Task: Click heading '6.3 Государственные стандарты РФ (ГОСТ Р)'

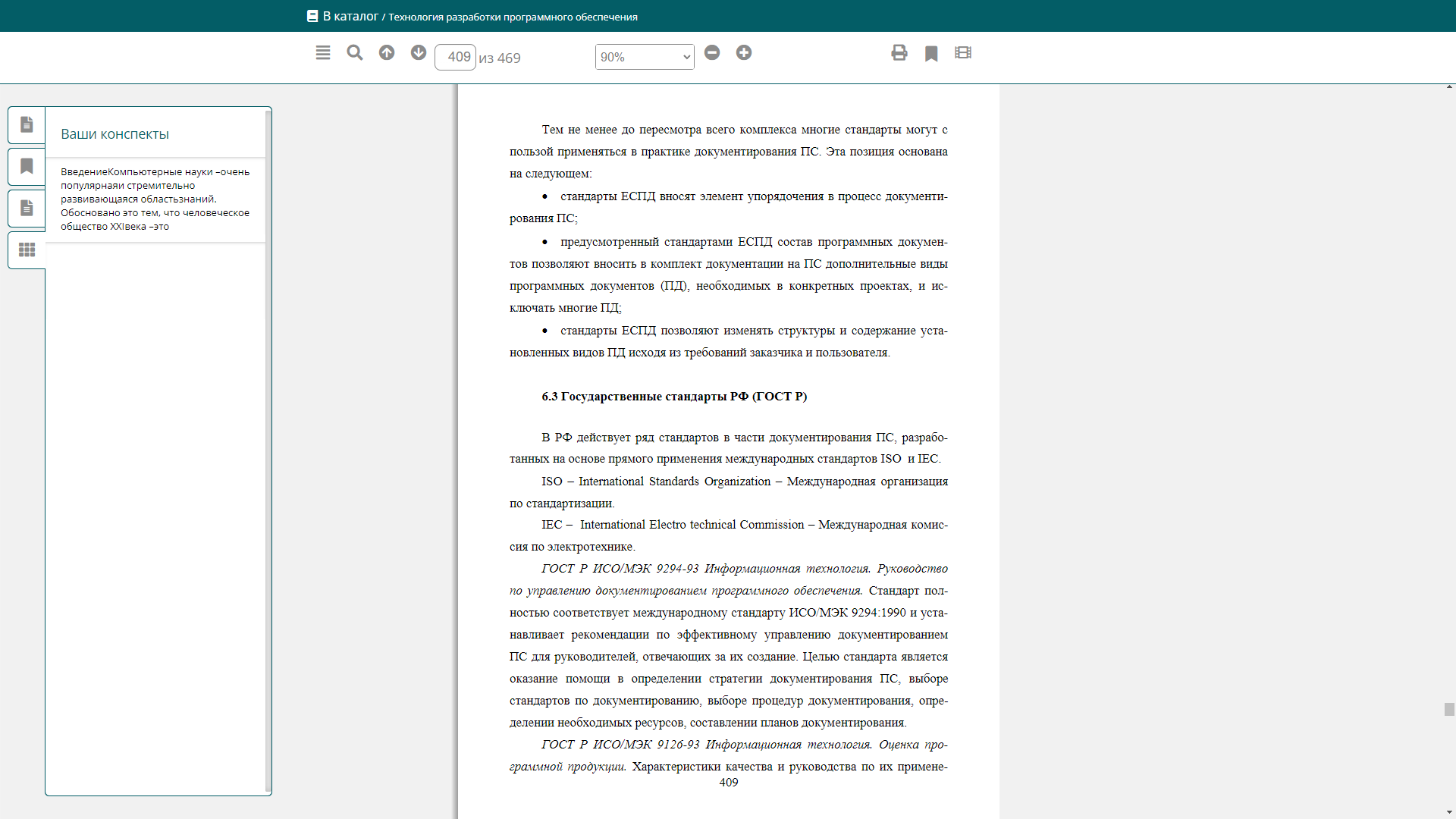Action: point(674,397)
